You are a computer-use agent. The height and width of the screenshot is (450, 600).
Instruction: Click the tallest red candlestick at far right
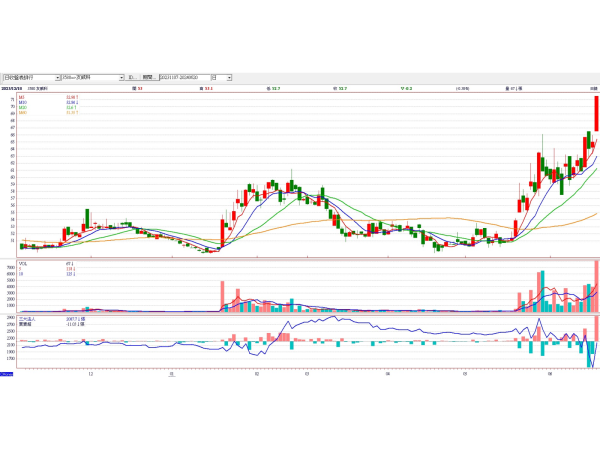pyautogui.click(x=596, y=113)
